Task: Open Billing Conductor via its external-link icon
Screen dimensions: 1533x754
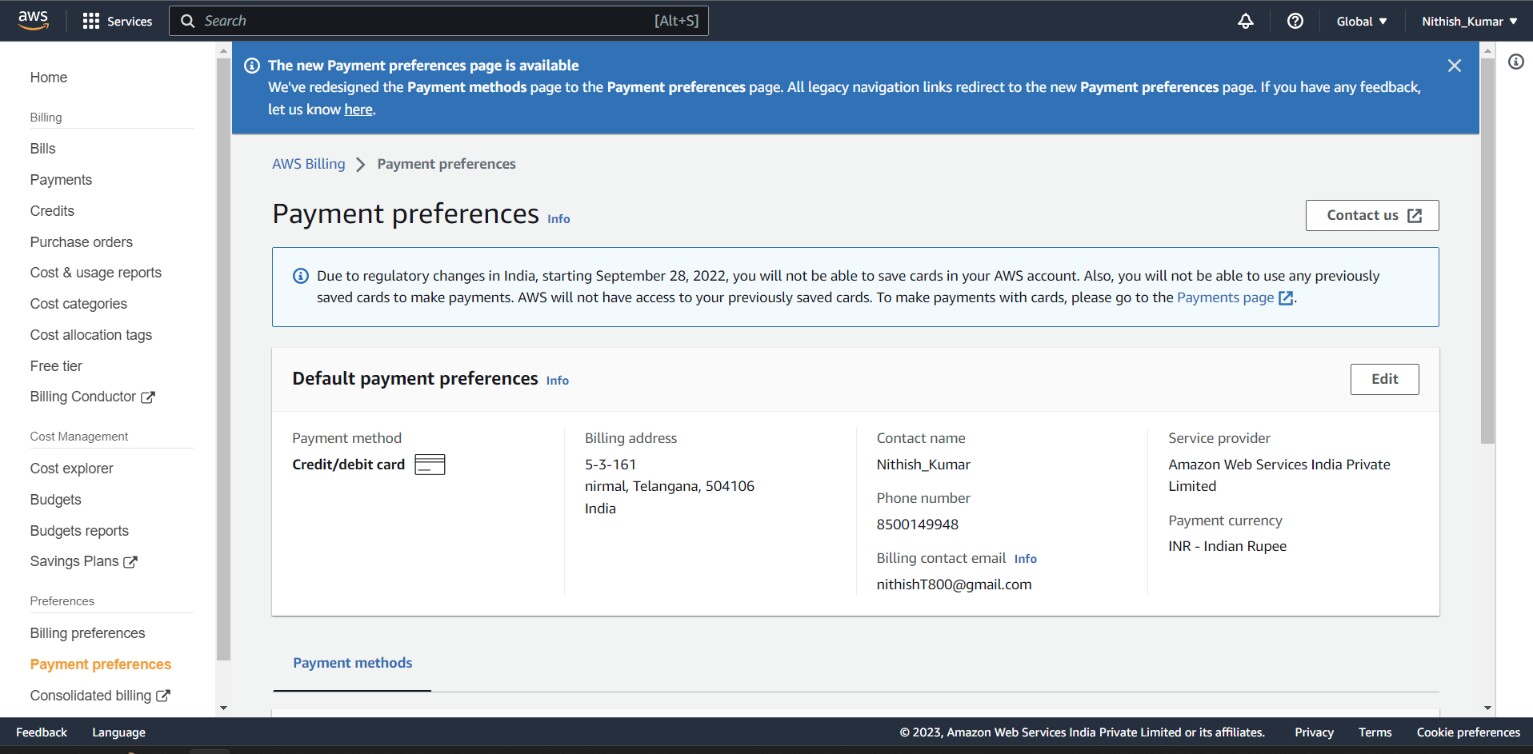Action: pos(148,397)
